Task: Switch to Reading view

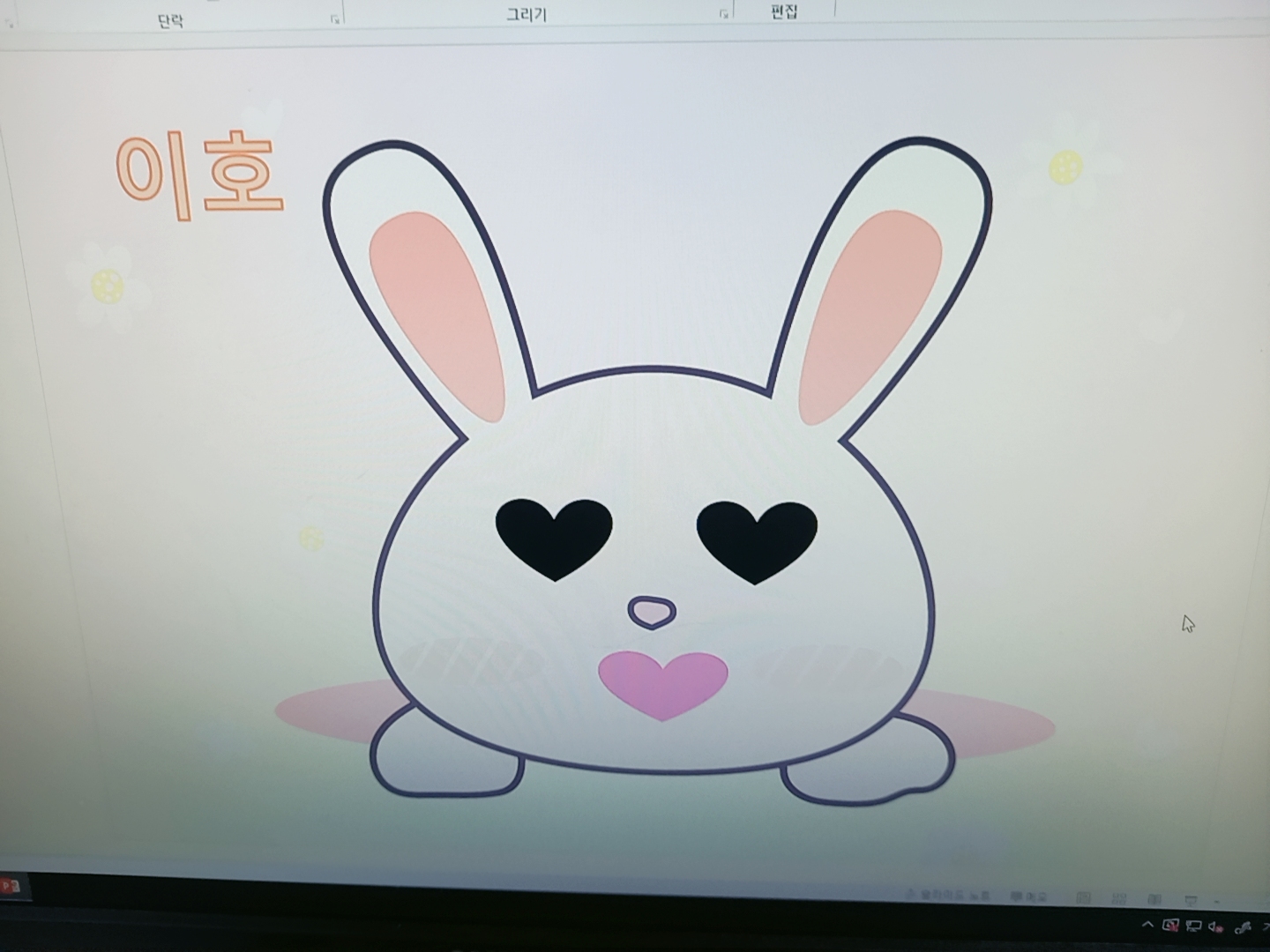Action: pyautogui.click(x=1154, y=899)
